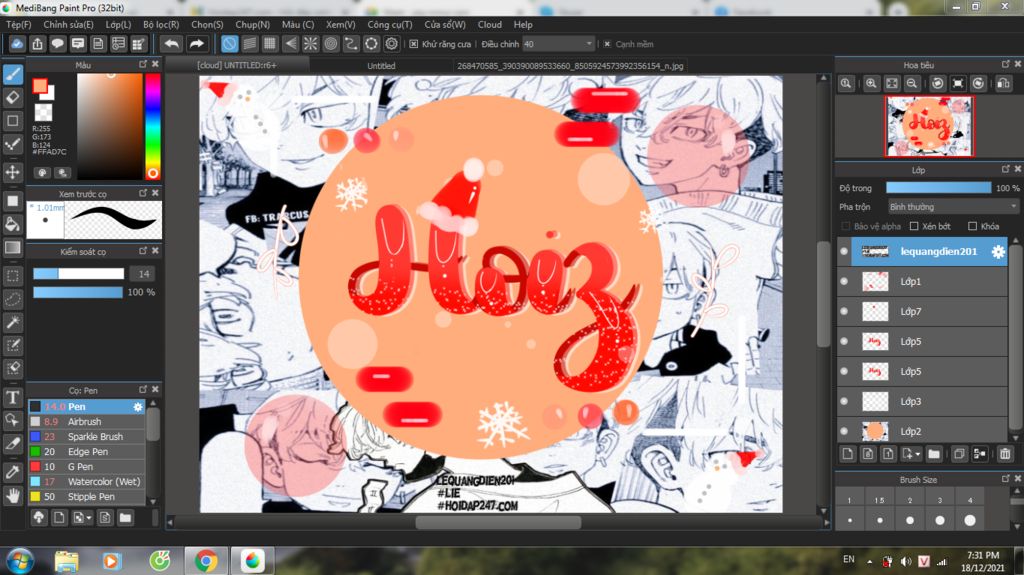Switch to the [cloud] UNTITLED:r6+ tab

pos(236,65)
